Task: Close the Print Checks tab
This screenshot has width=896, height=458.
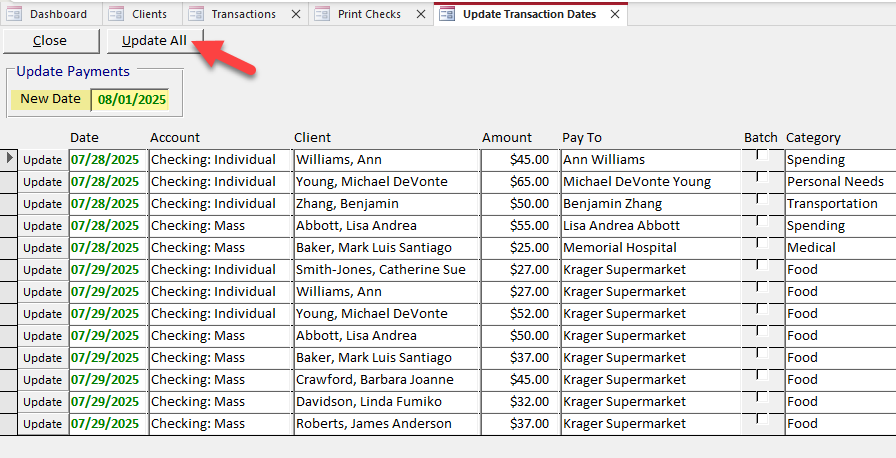Action: 420,15
